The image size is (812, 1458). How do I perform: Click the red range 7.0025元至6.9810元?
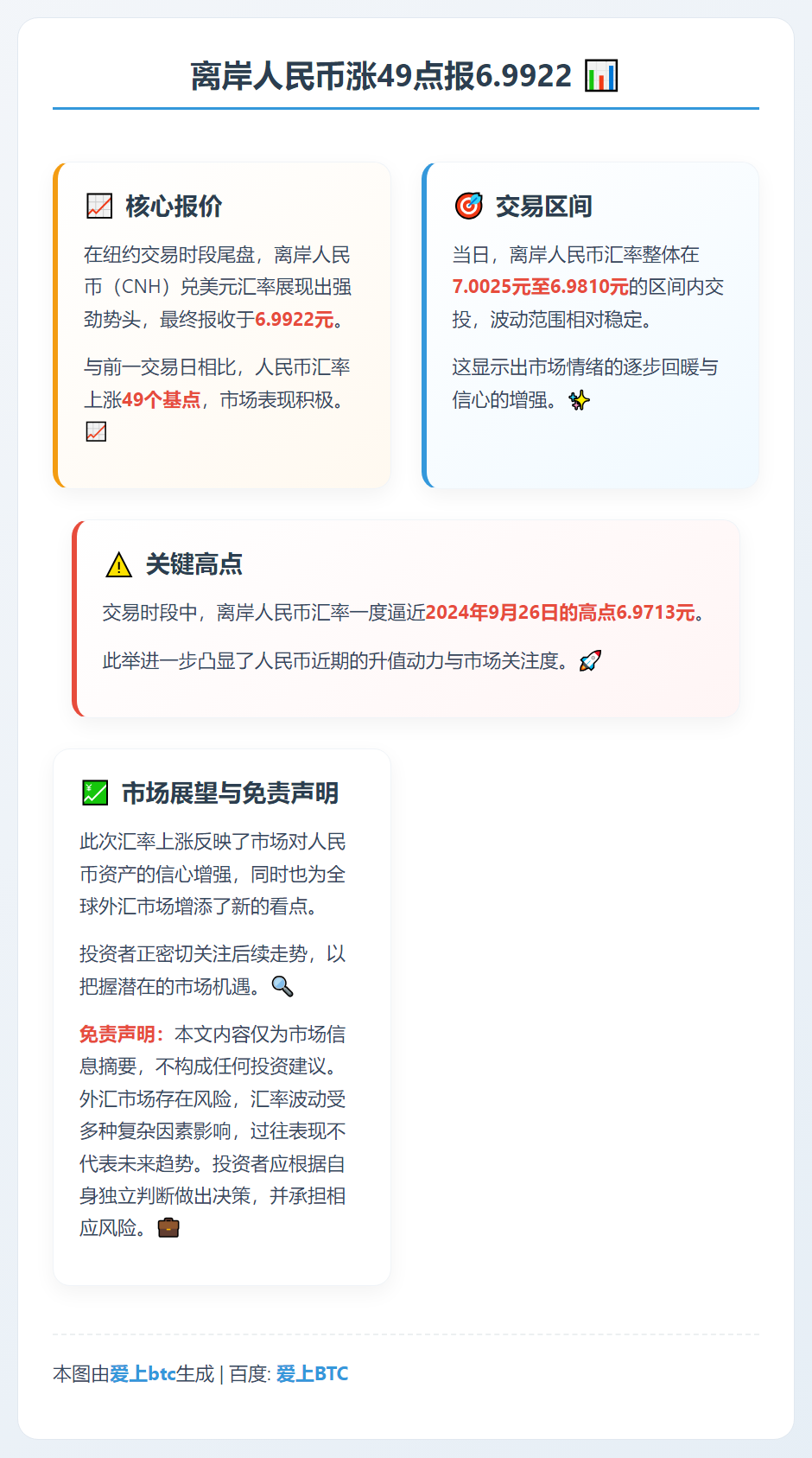point(540,287)
